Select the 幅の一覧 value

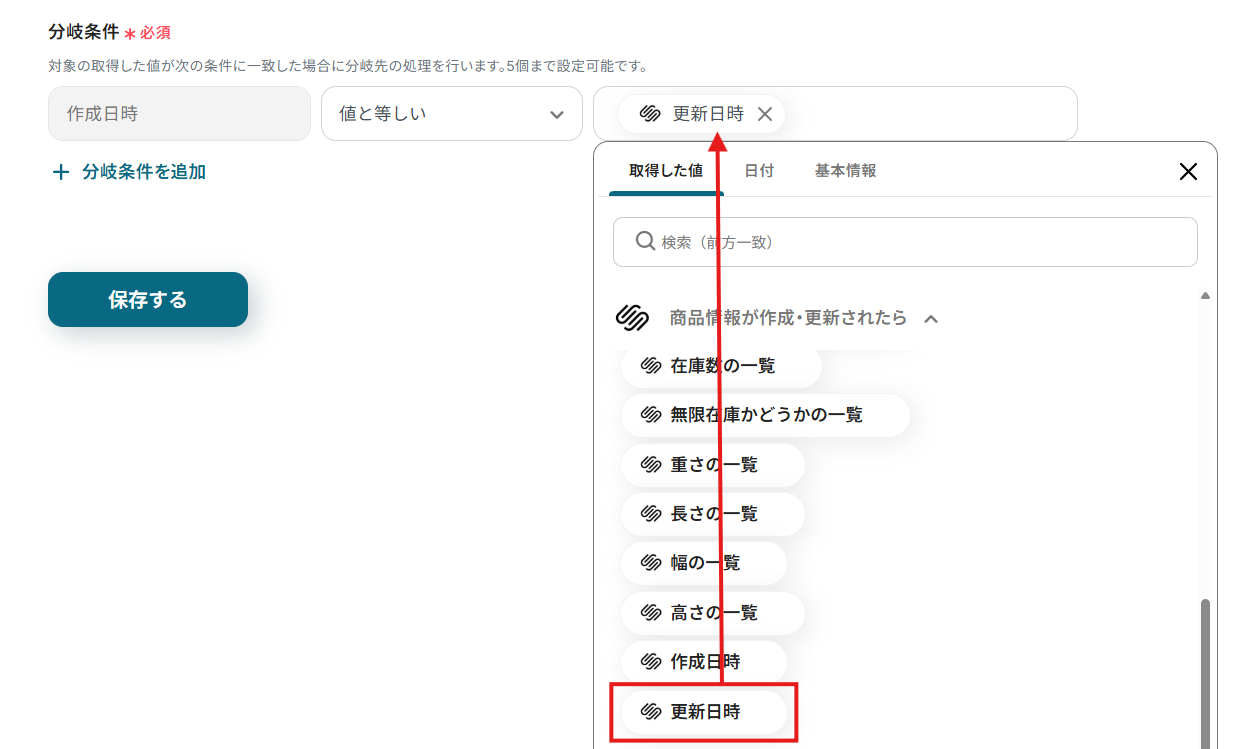[703, 563]
